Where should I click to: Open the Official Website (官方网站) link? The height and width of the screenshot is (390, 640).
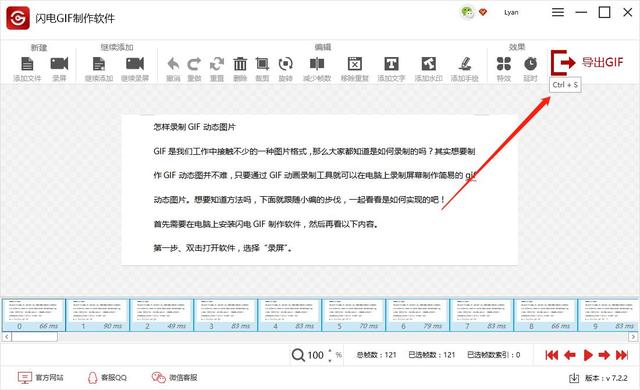coord(41,377)
